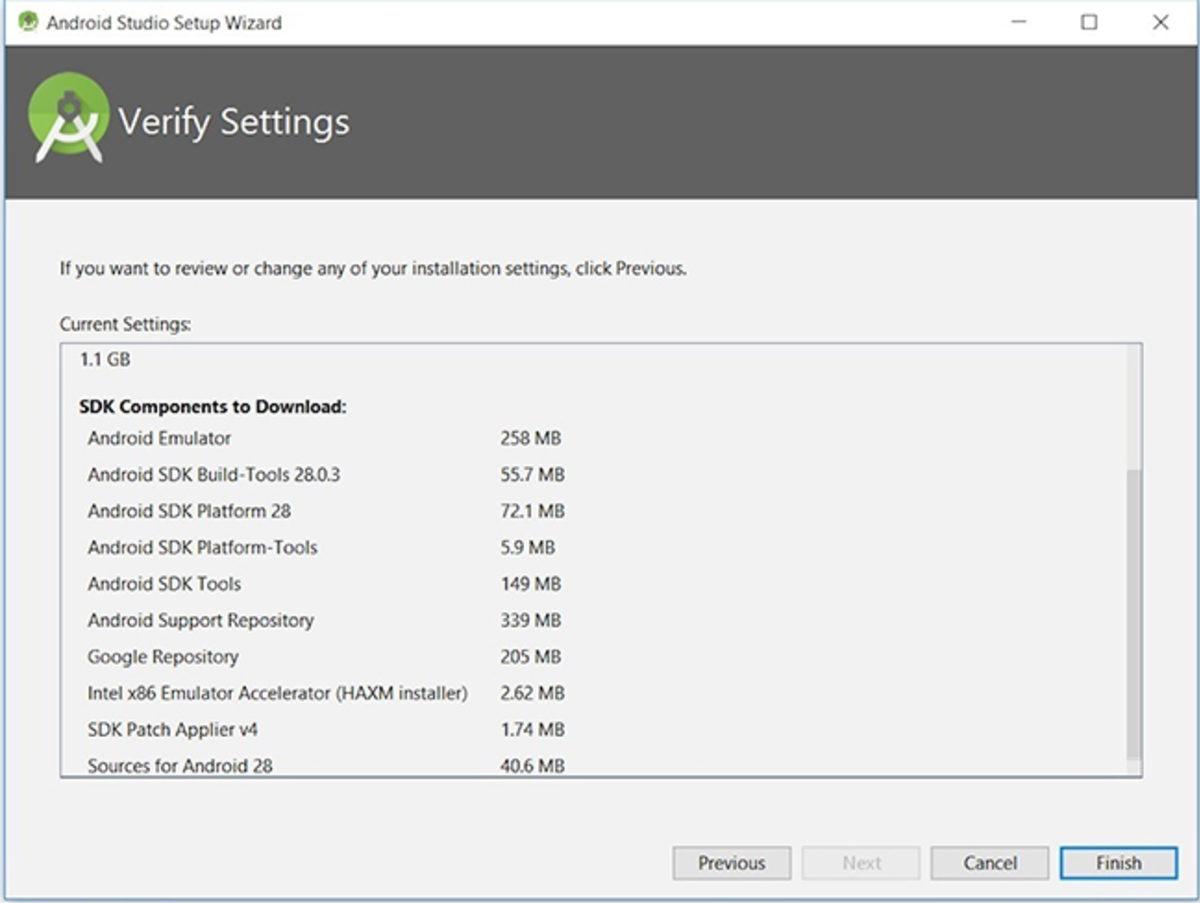This screenshot has width=1200, height=903.
Task: Select the Android Support Repository entry
Action: 200,620
